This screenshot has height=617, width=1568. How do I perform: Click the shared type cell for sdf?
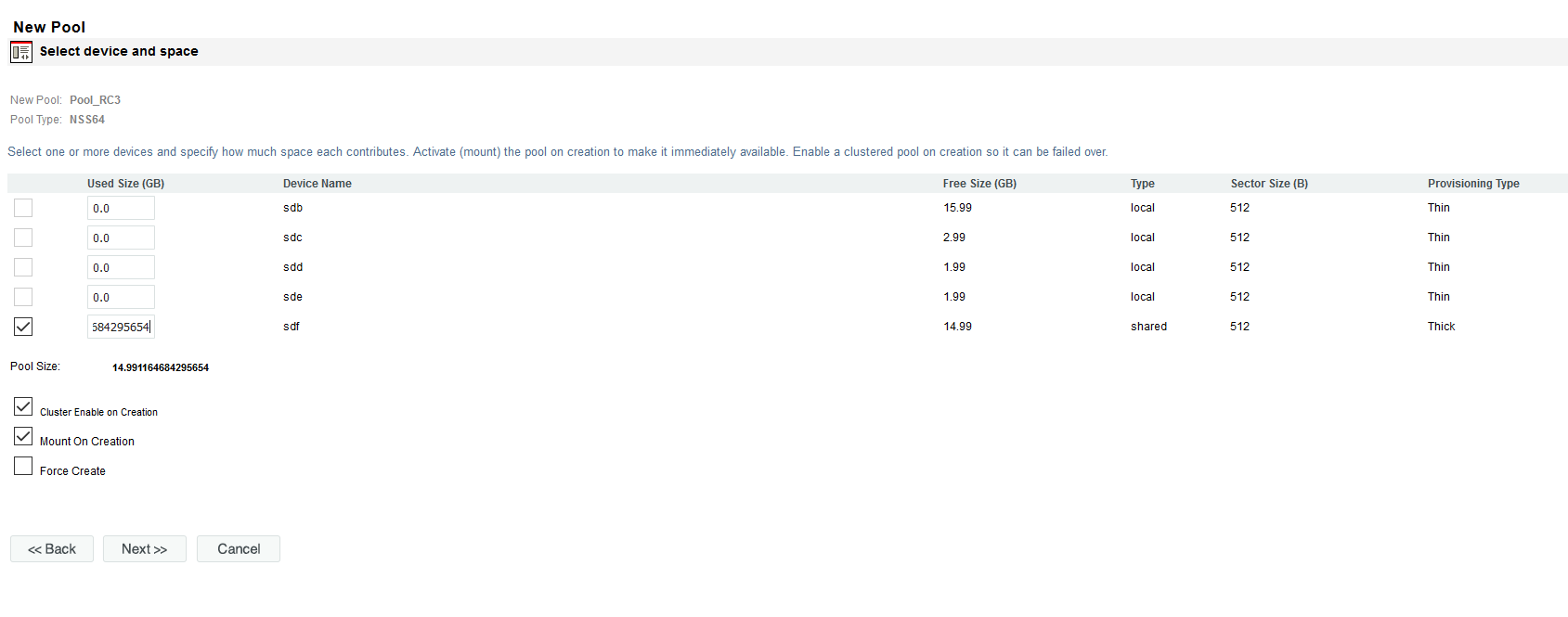pyautogui.click(x=1148, y=327)
